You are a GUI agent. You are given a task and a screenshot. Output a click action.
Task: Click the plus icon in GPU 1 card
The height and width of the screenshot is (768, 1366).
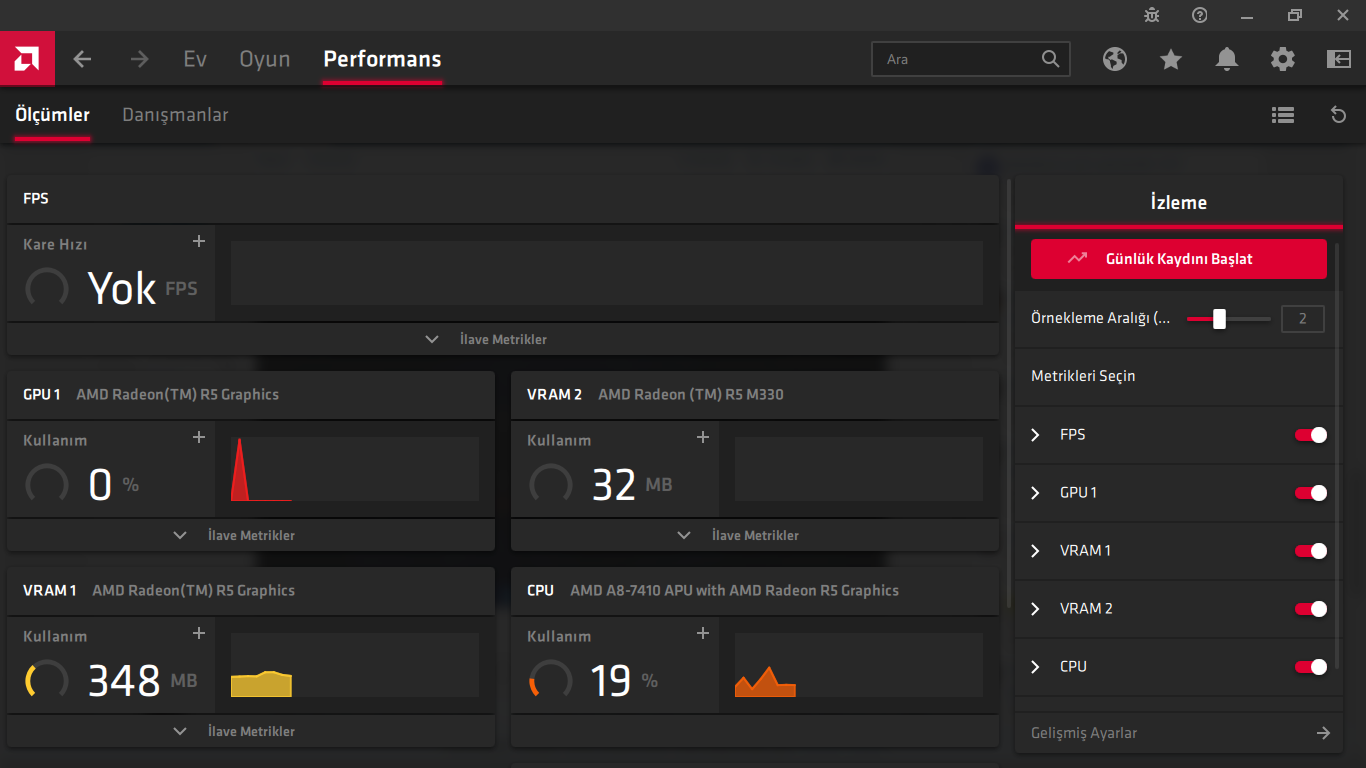(199, 437)
